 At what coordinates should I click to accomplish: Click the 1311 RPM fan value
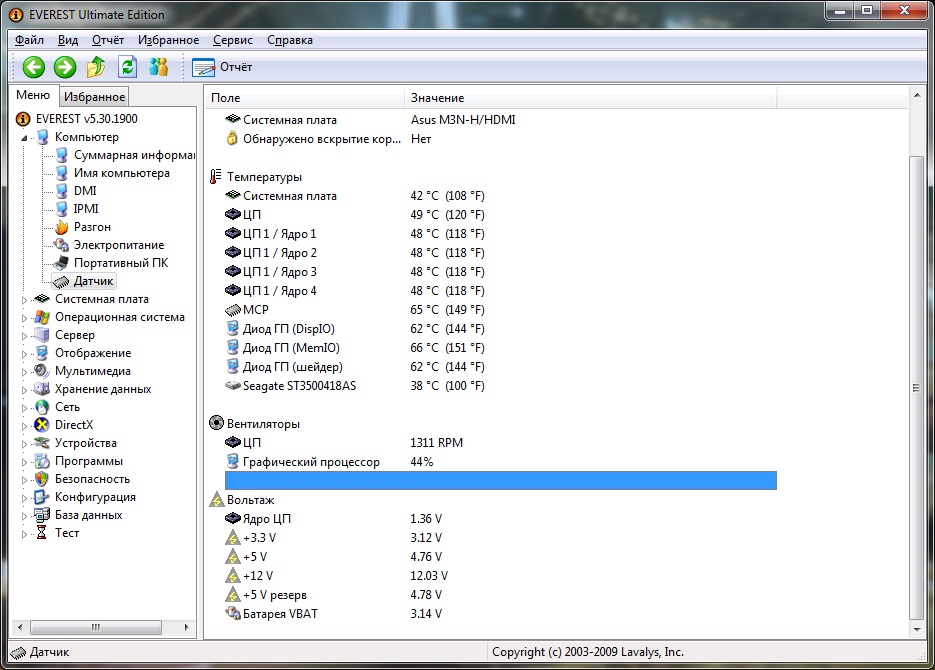point(436,442)
